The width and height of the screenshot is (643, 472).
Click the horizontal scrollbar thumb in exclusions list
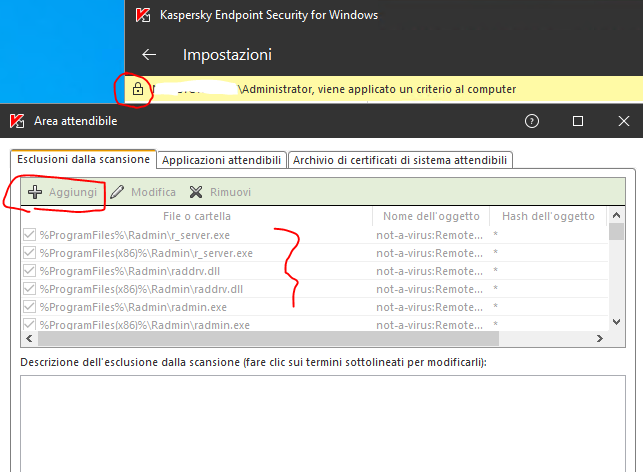coord(268,338)
